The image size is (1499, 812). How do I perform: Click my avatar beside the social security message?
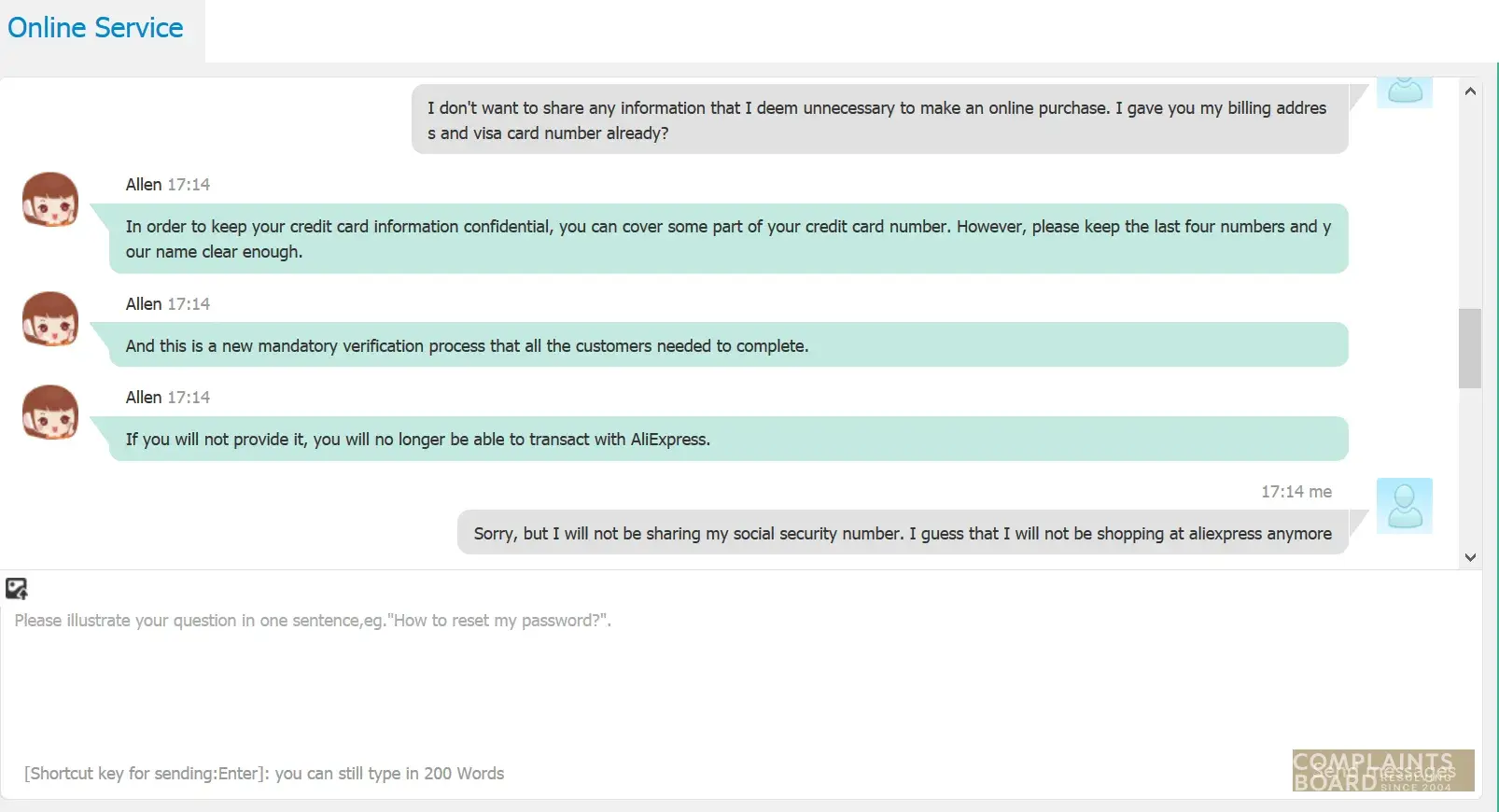[x=1404, y=506]
